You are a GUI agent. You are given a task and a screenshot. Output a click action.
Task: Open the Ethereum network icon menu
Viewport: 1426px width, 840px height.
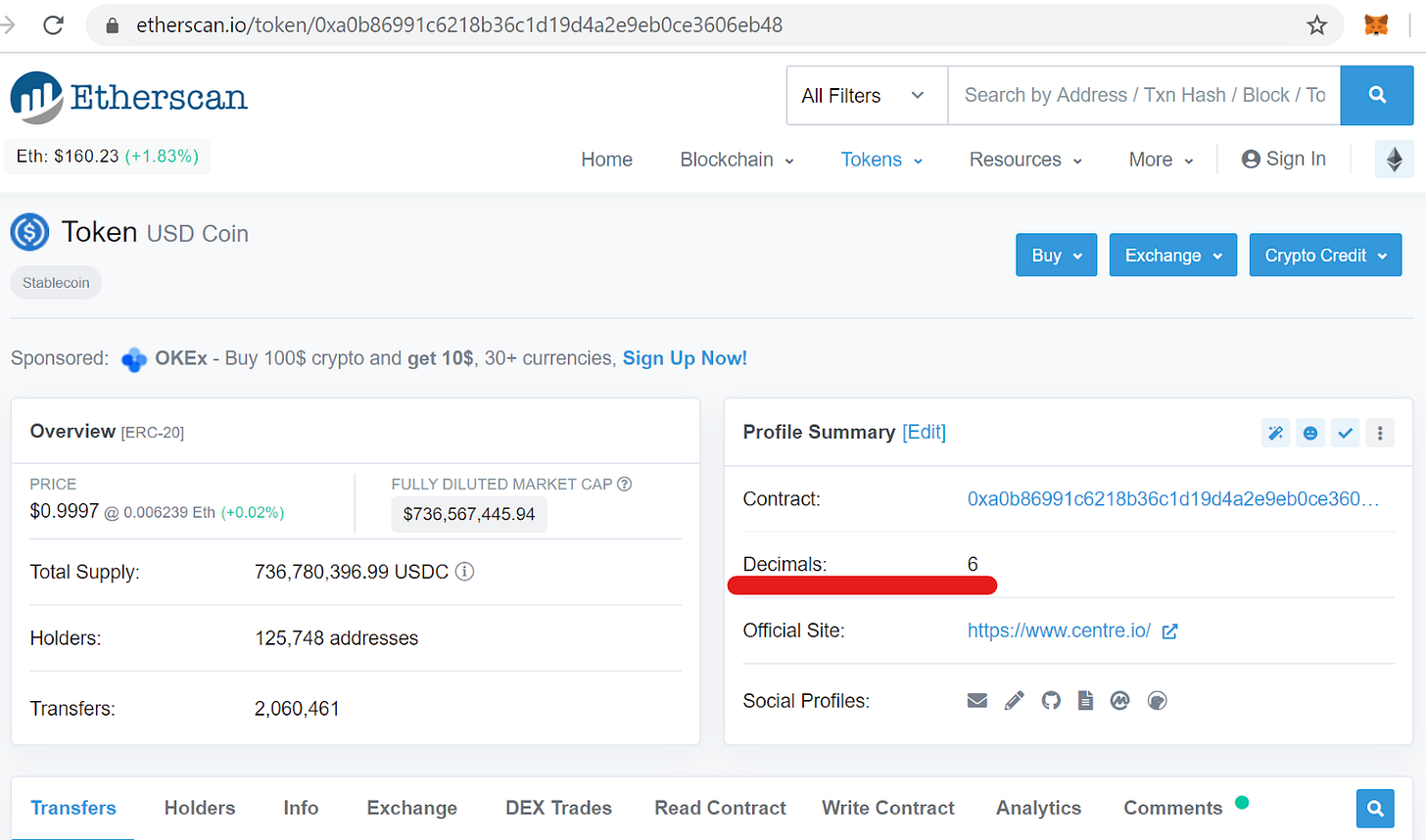pos(1394,159)
